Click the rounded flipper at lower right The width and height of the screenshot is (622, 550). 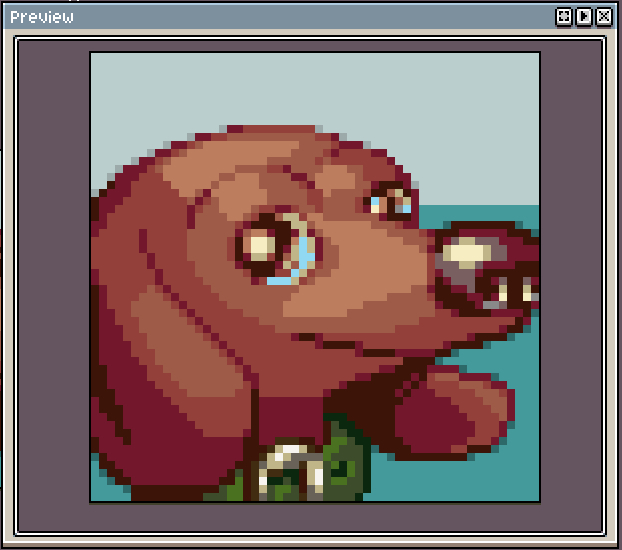455,410
